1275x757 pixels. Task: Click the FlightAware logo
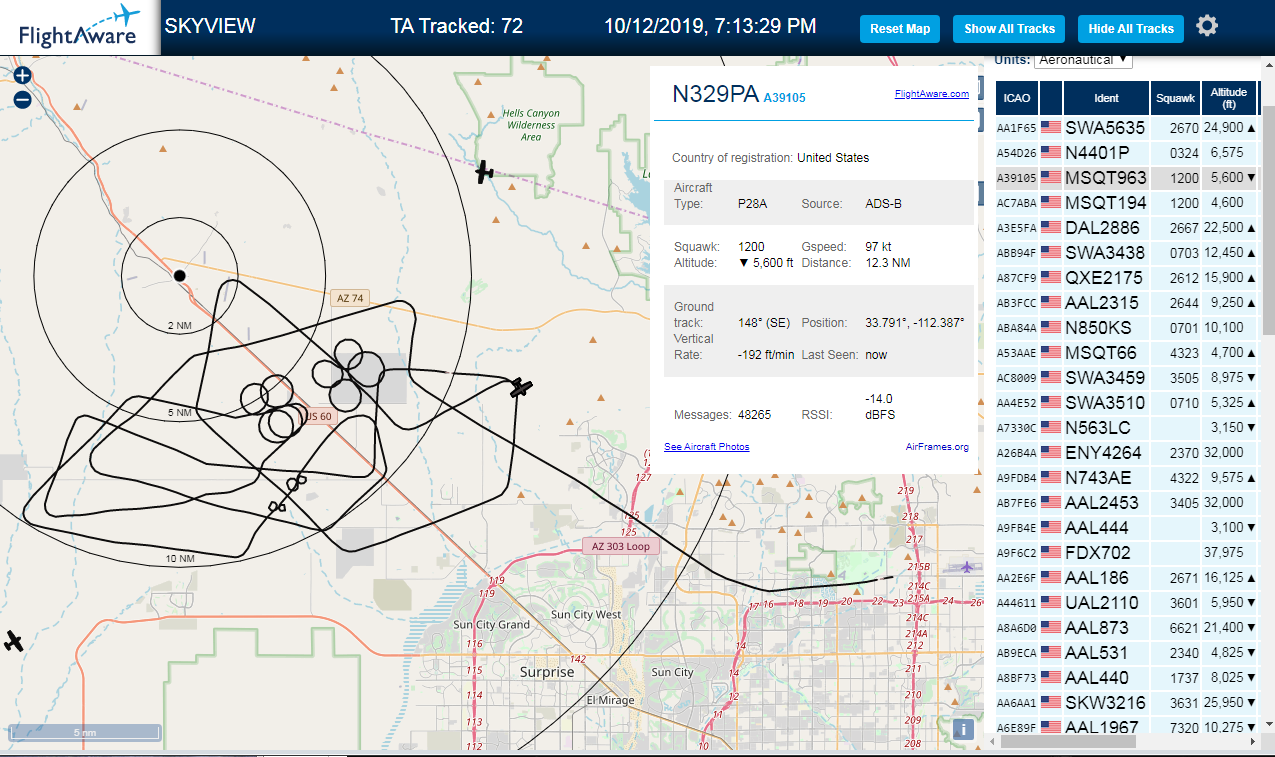[80, 27]
